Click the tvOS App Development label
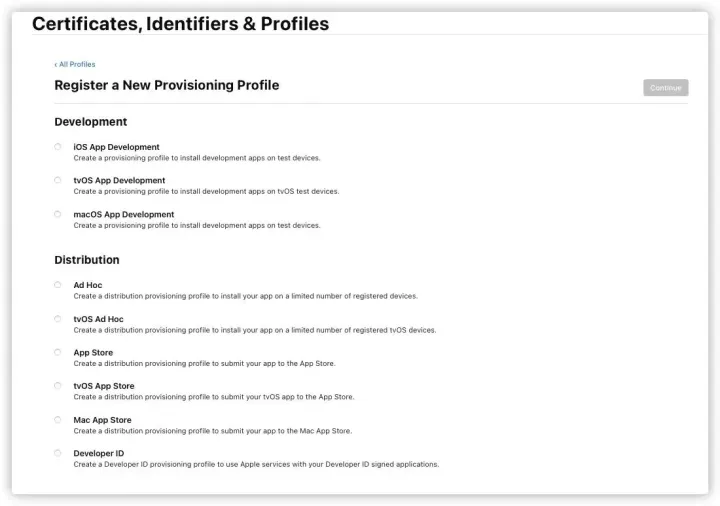Viewport: 720px width, 506px height. coord(119,181)
